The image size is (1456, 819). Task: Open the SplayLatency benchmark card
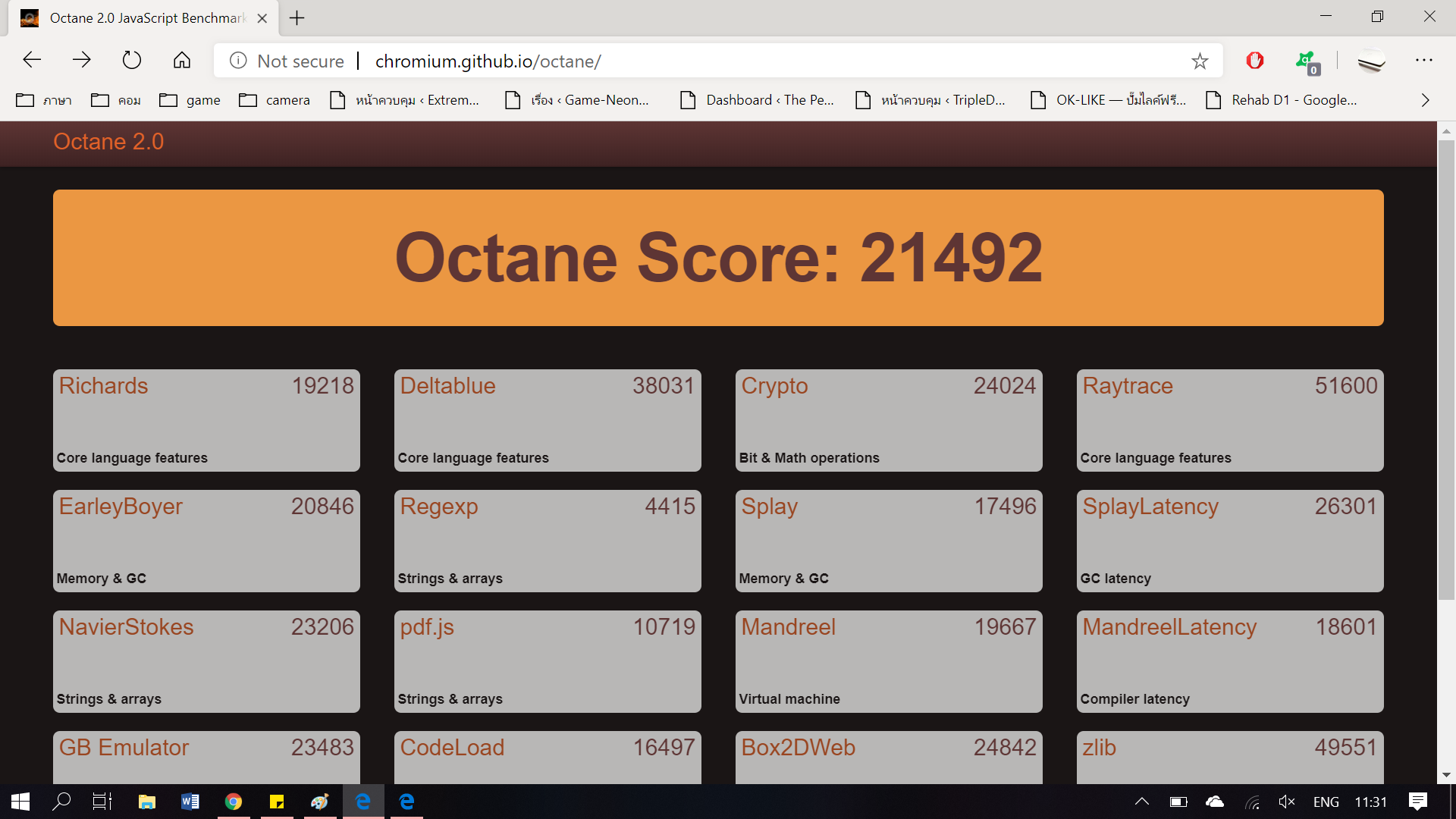point(1230,541)
